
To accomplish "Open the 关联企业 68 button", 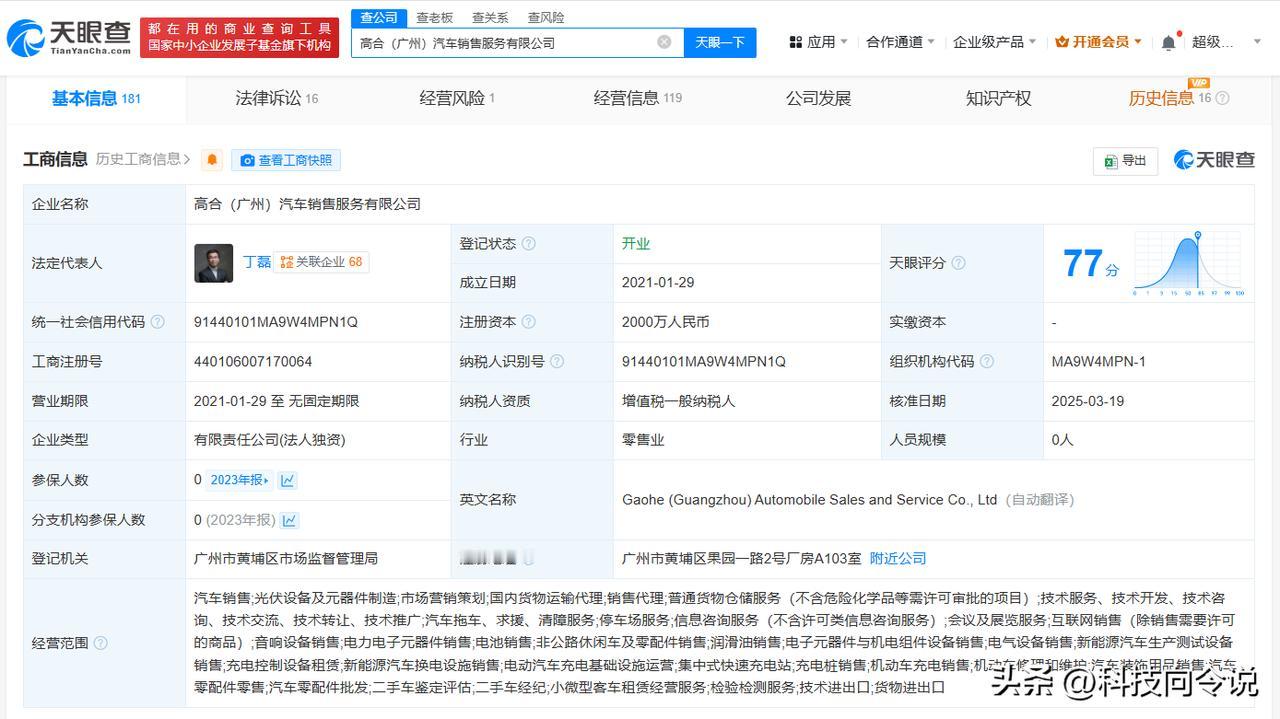I will (322, 262).
